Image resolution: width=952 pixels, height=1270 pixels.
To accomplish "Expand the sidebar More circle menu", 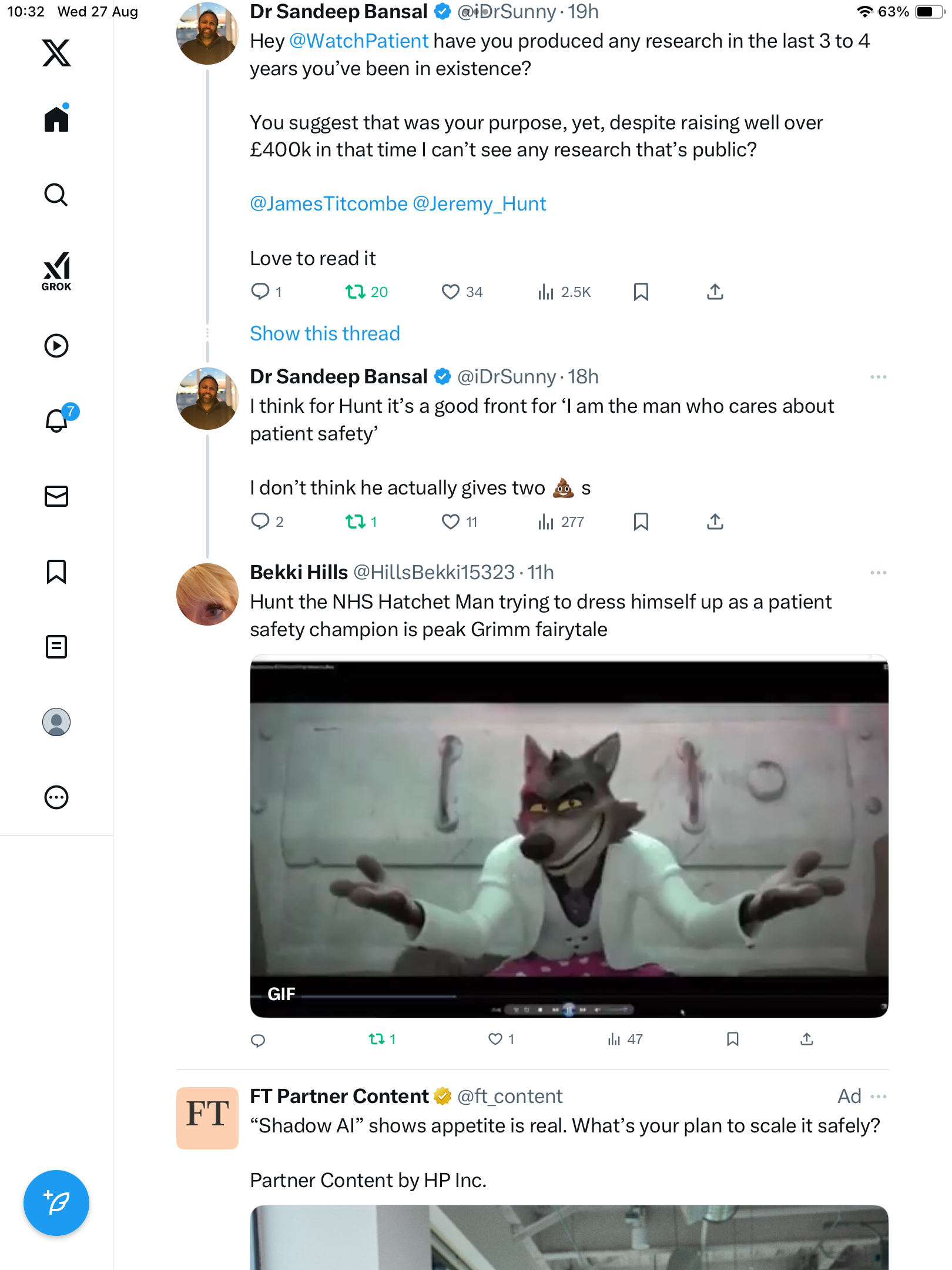I will (x=56, y=797).
